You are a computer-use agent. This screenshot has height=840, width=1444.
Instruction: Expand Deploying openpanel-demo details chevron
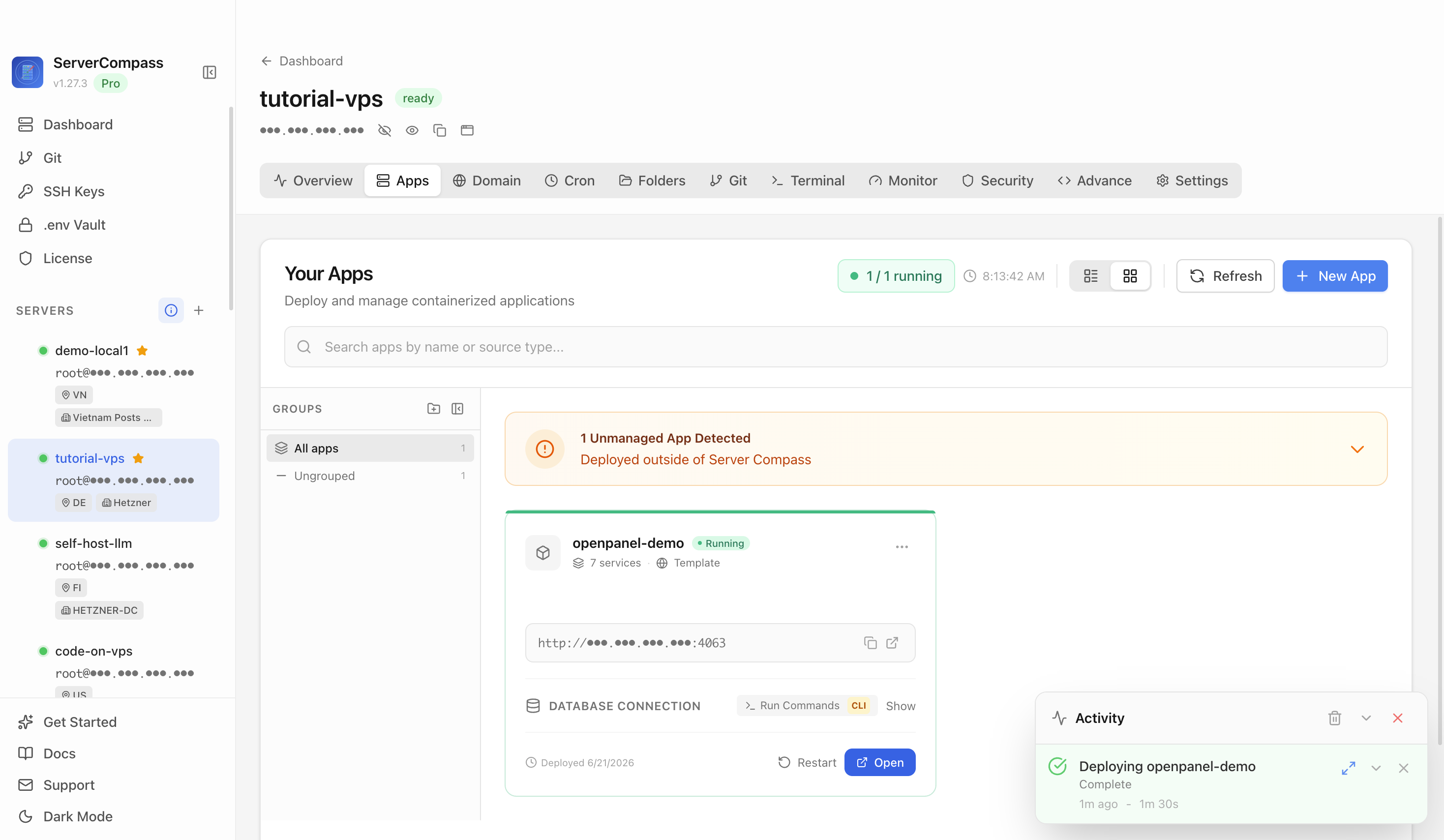pos(1376,768)
